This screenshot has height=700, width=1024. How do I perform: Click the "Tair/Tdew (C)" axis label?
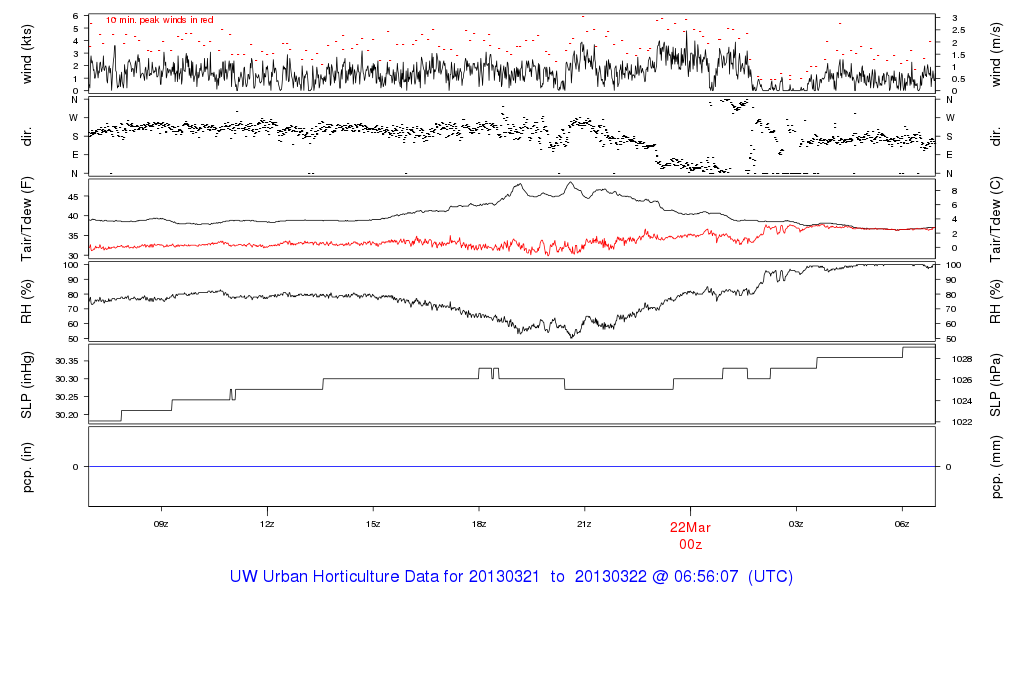[996, 219]
